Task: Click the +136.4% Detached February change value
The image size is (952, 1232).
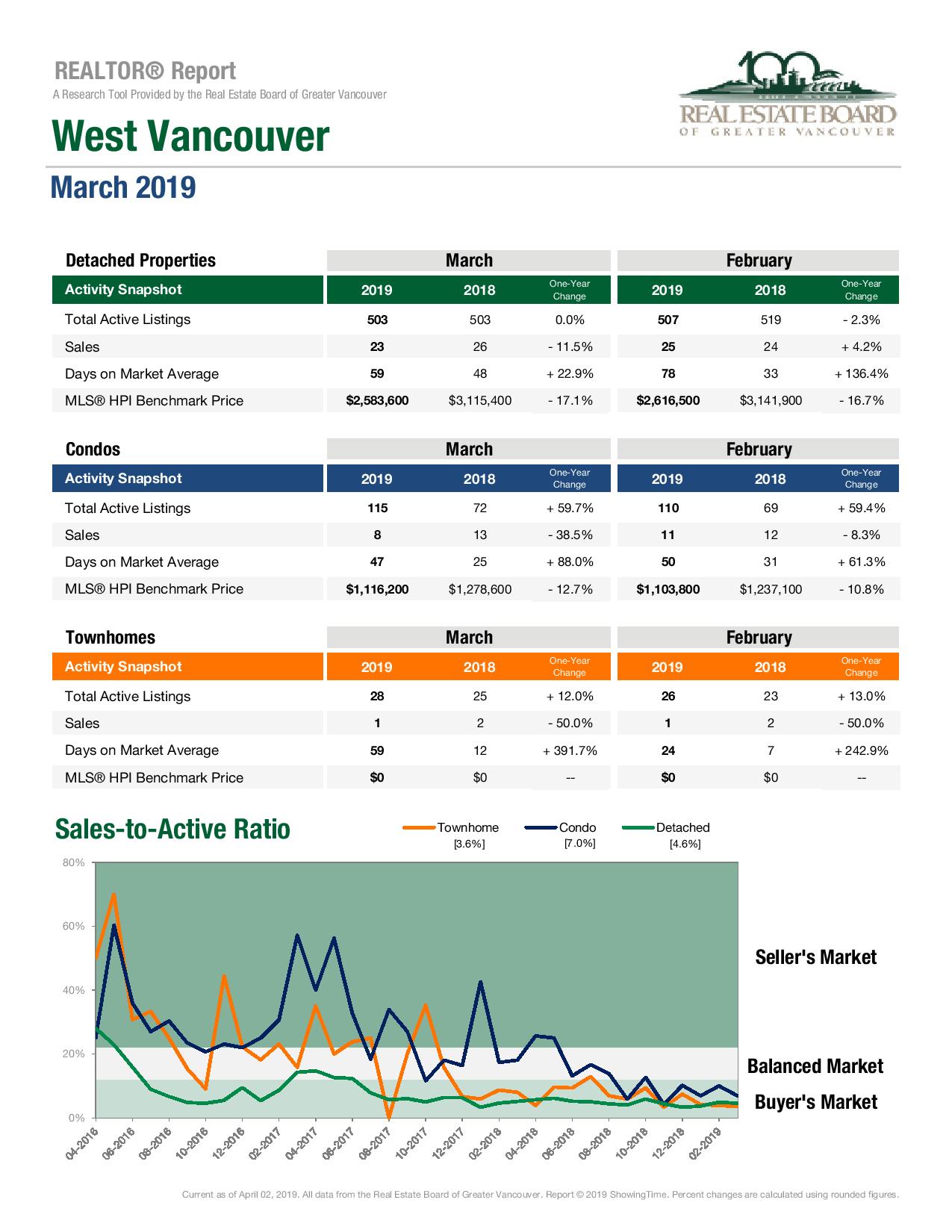Action: click(x=861, y=374)
